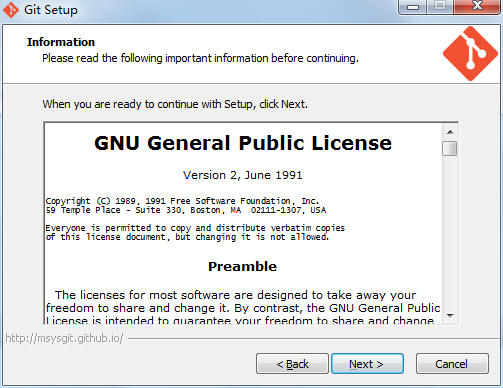The image size is (503, 388).
Task: Go to the Next setup page
Action: pos(367,364)
